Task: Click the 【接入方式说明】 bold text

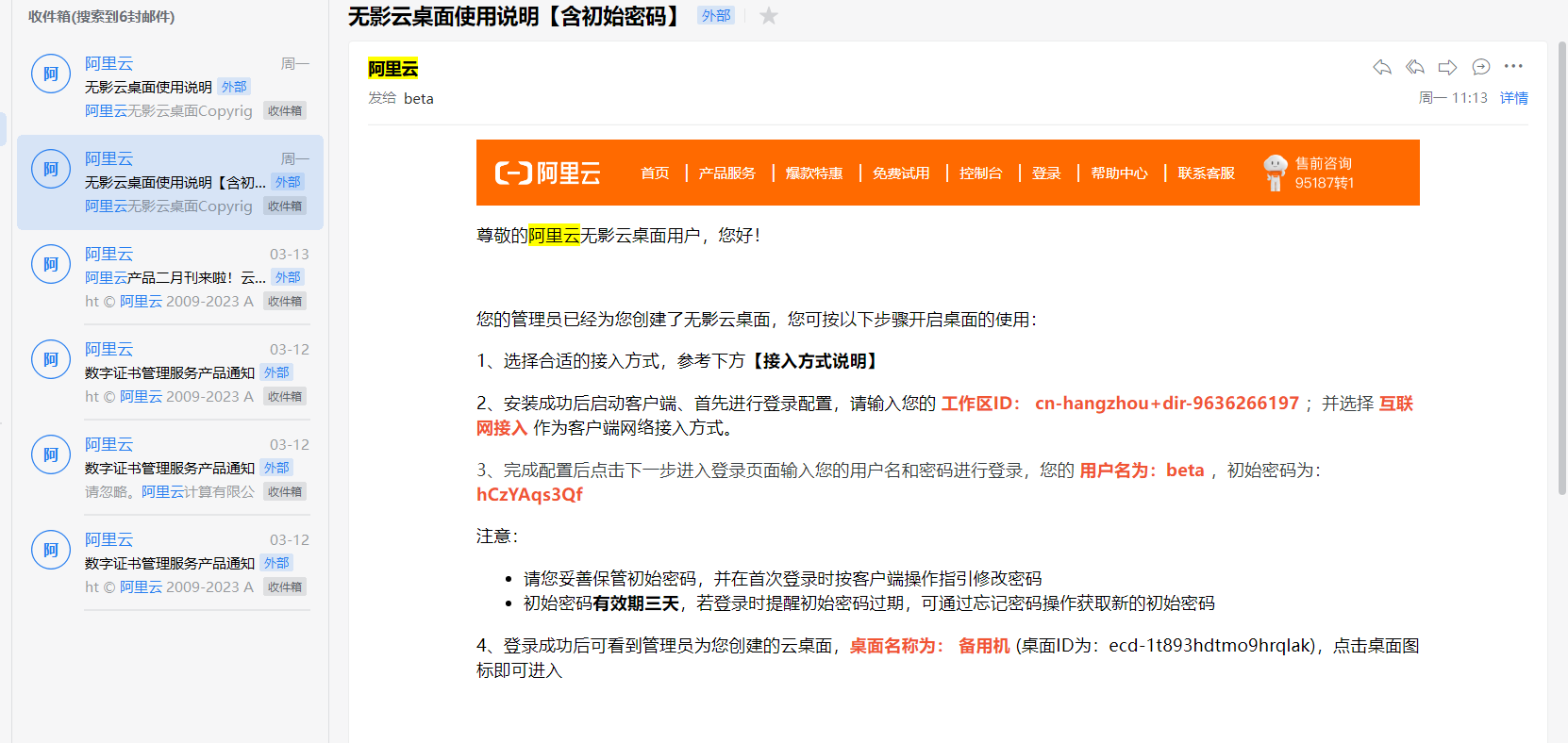Action: coord(814,360)
